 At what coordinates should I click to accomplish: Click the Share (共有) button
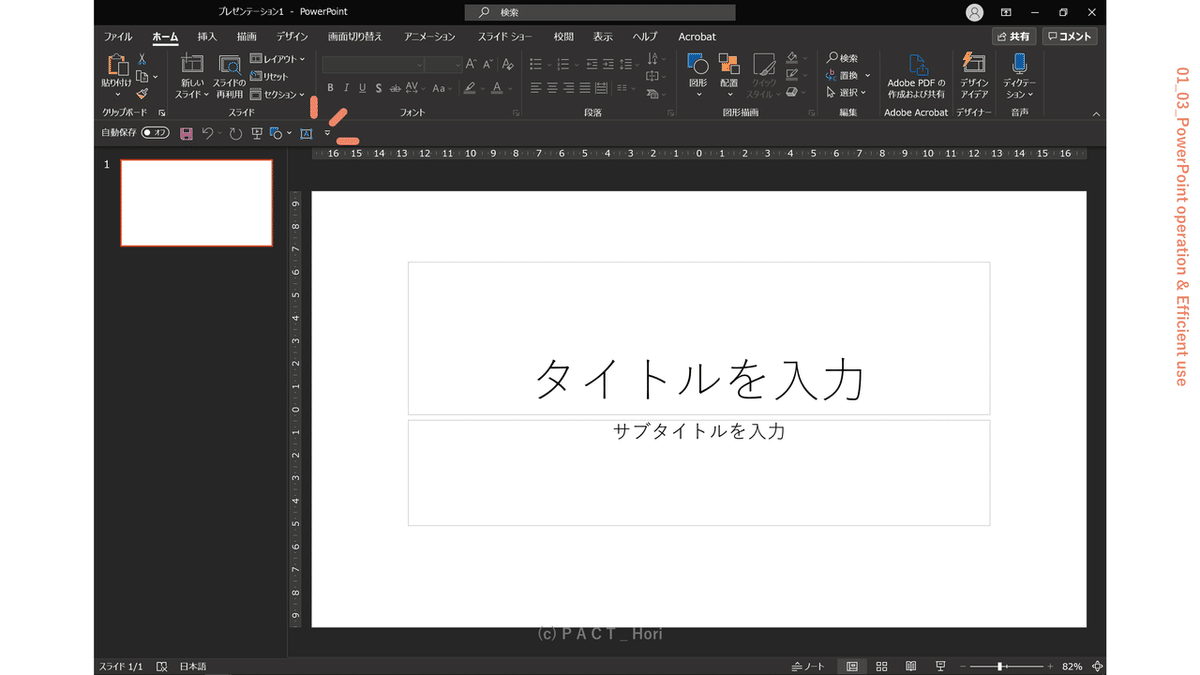(1013, 36)
